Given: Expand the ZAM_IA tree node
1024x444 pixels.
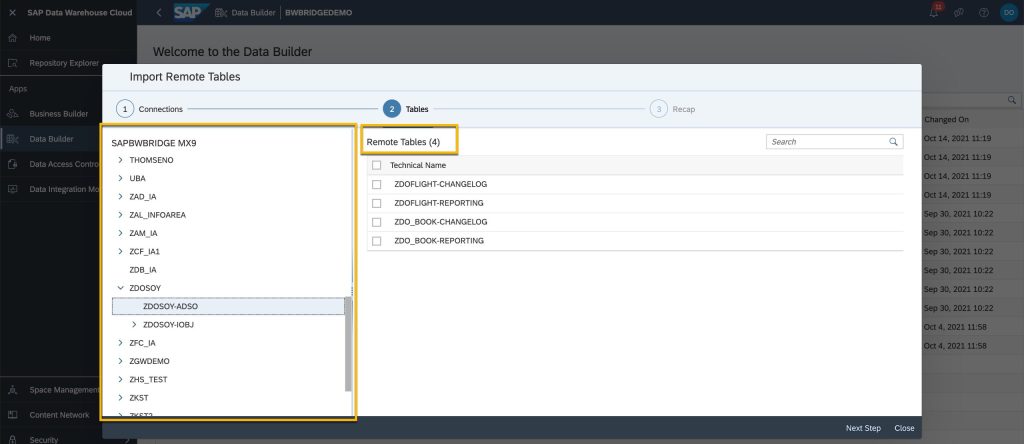Looking at the screenshot, I should (120, 233).
